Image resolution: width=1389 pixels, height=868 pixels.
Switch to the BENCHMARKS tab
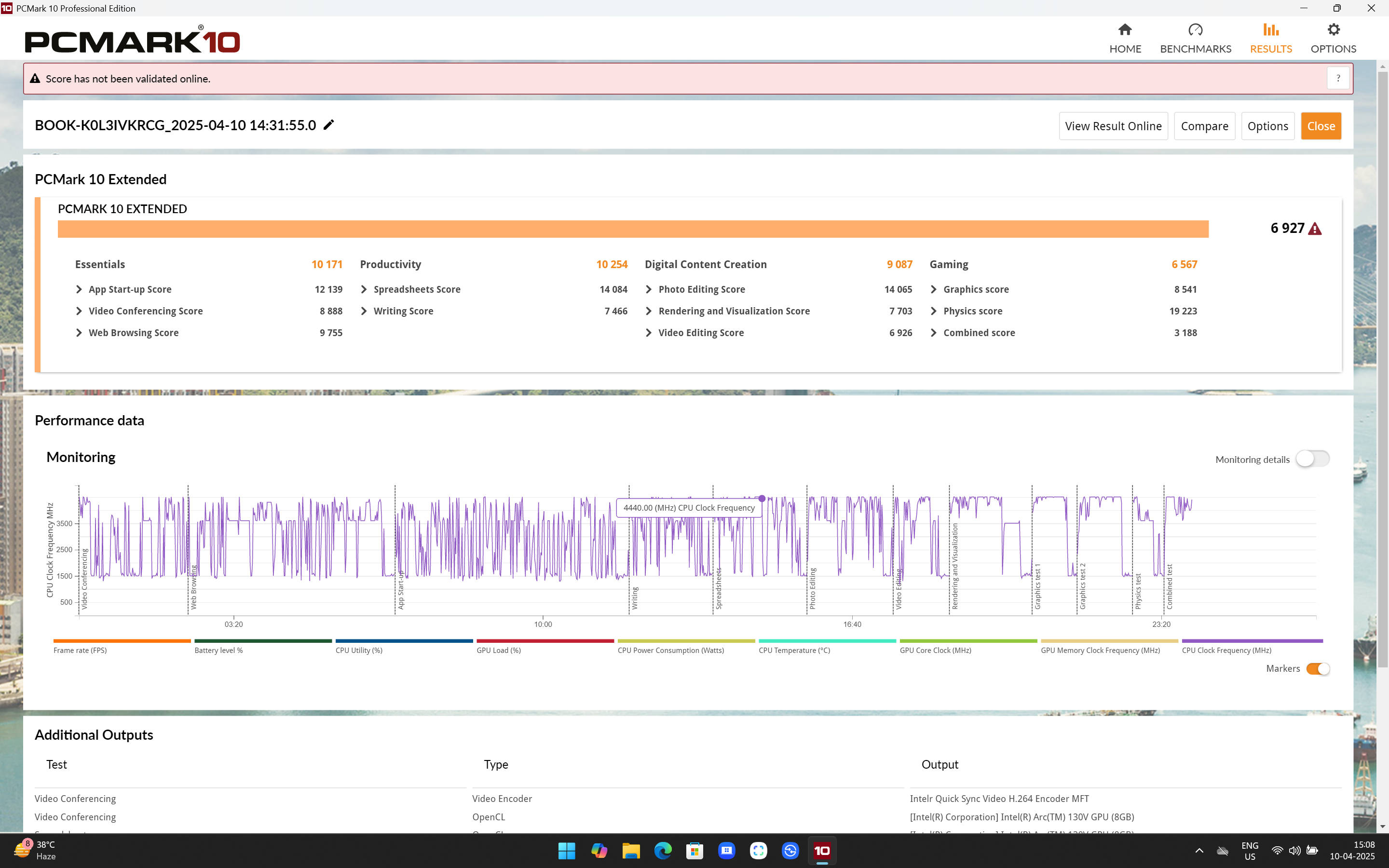(x=1196, y=39)
